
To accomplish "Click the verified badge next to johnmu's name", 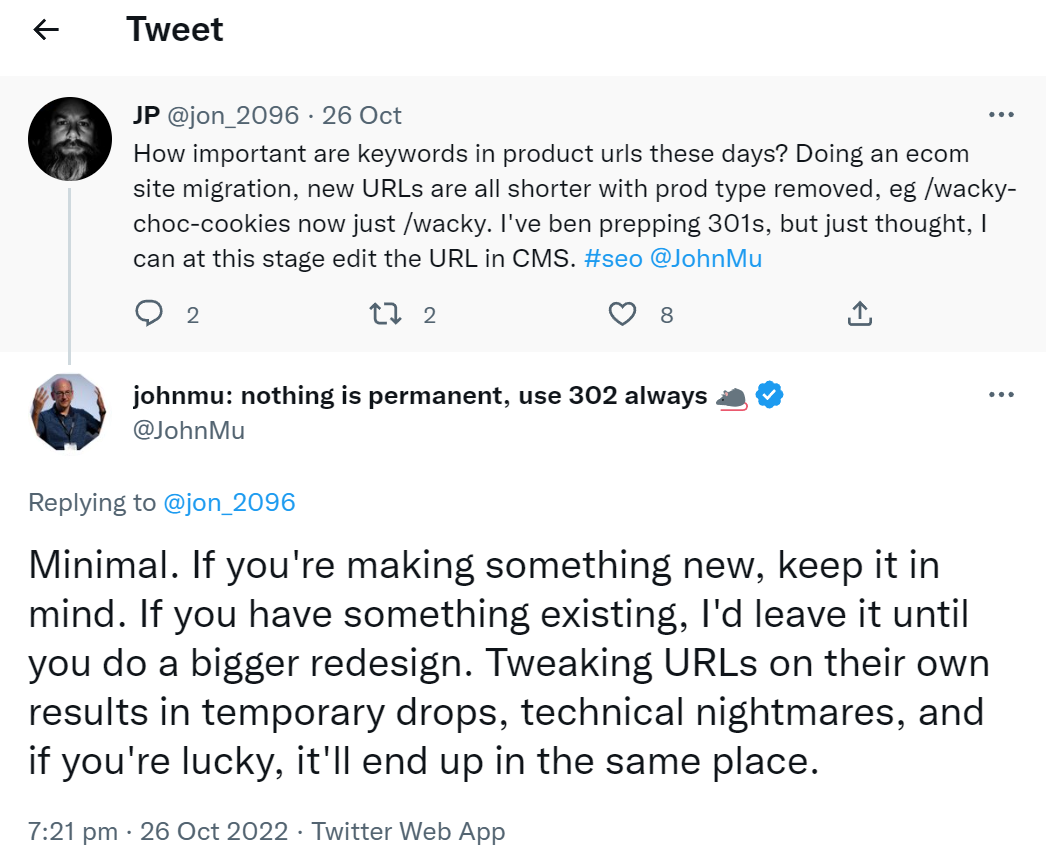I will [769, 396].
